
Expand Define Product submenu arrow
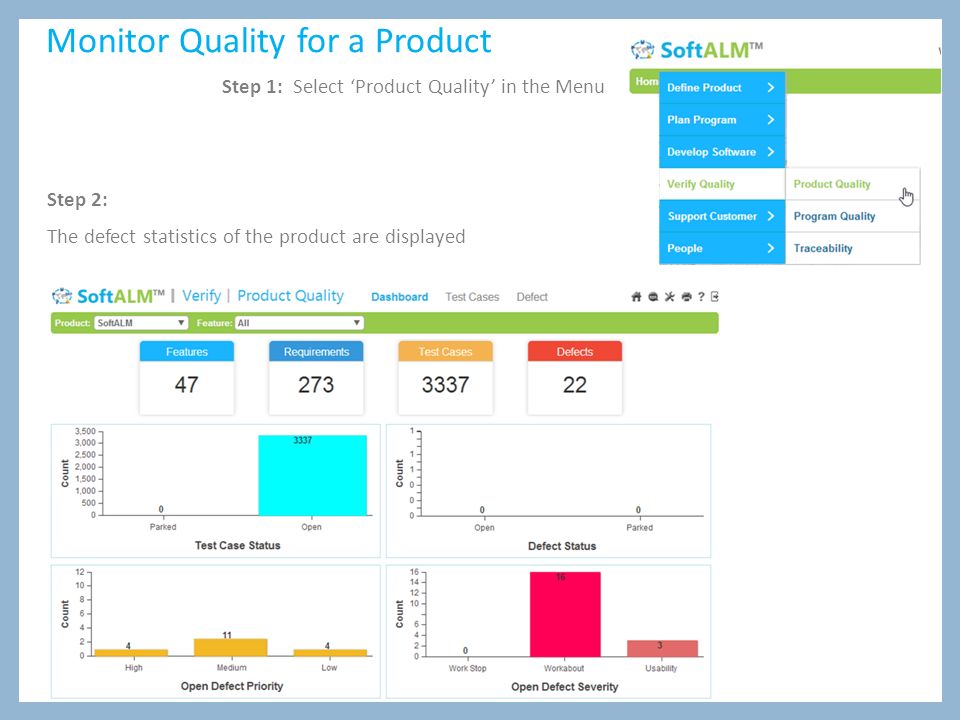point(771,88)
